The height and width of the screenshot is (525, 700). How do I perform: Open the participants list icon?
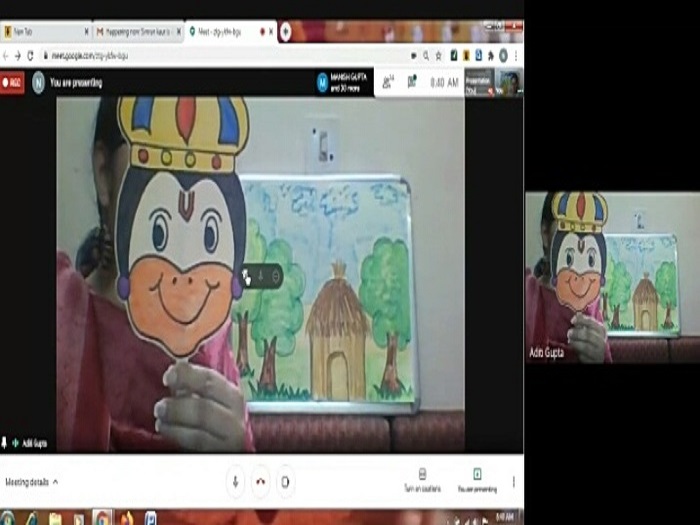388,82
